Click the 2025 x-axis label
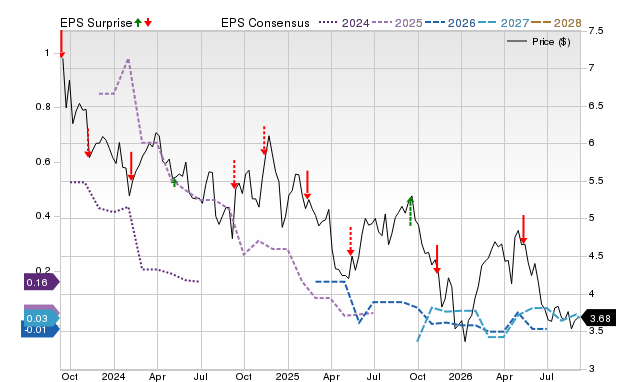This screenshot has height=382, width=640. [287, 376]
